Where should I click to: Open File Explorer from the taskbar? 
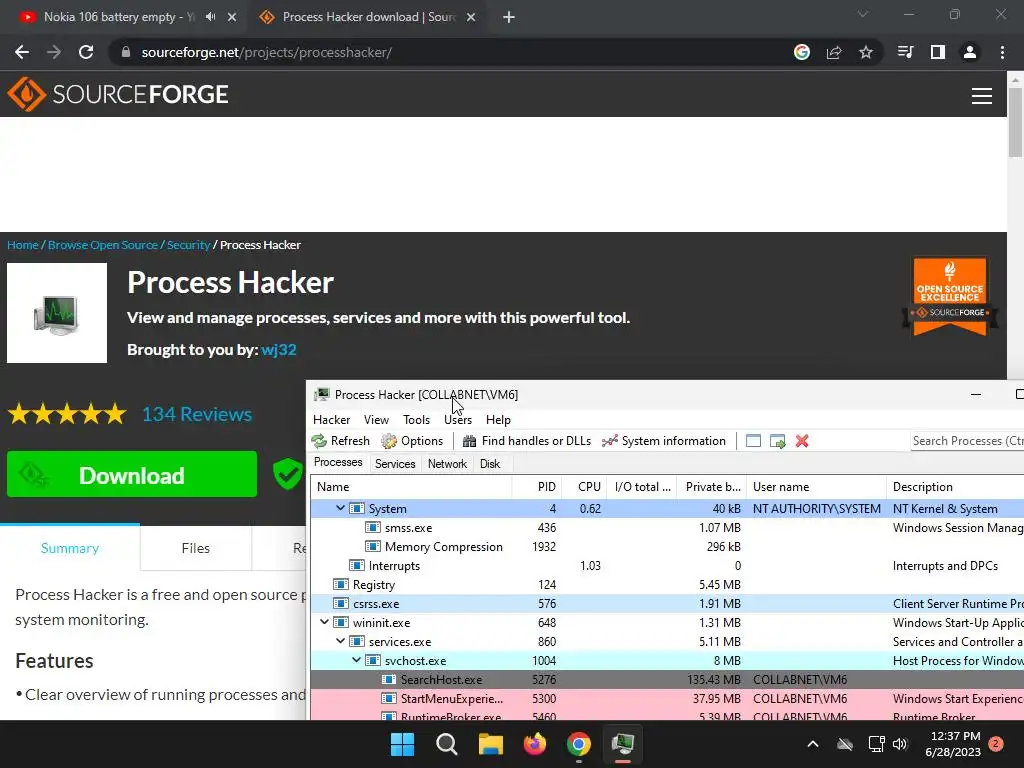coord(490,744)
